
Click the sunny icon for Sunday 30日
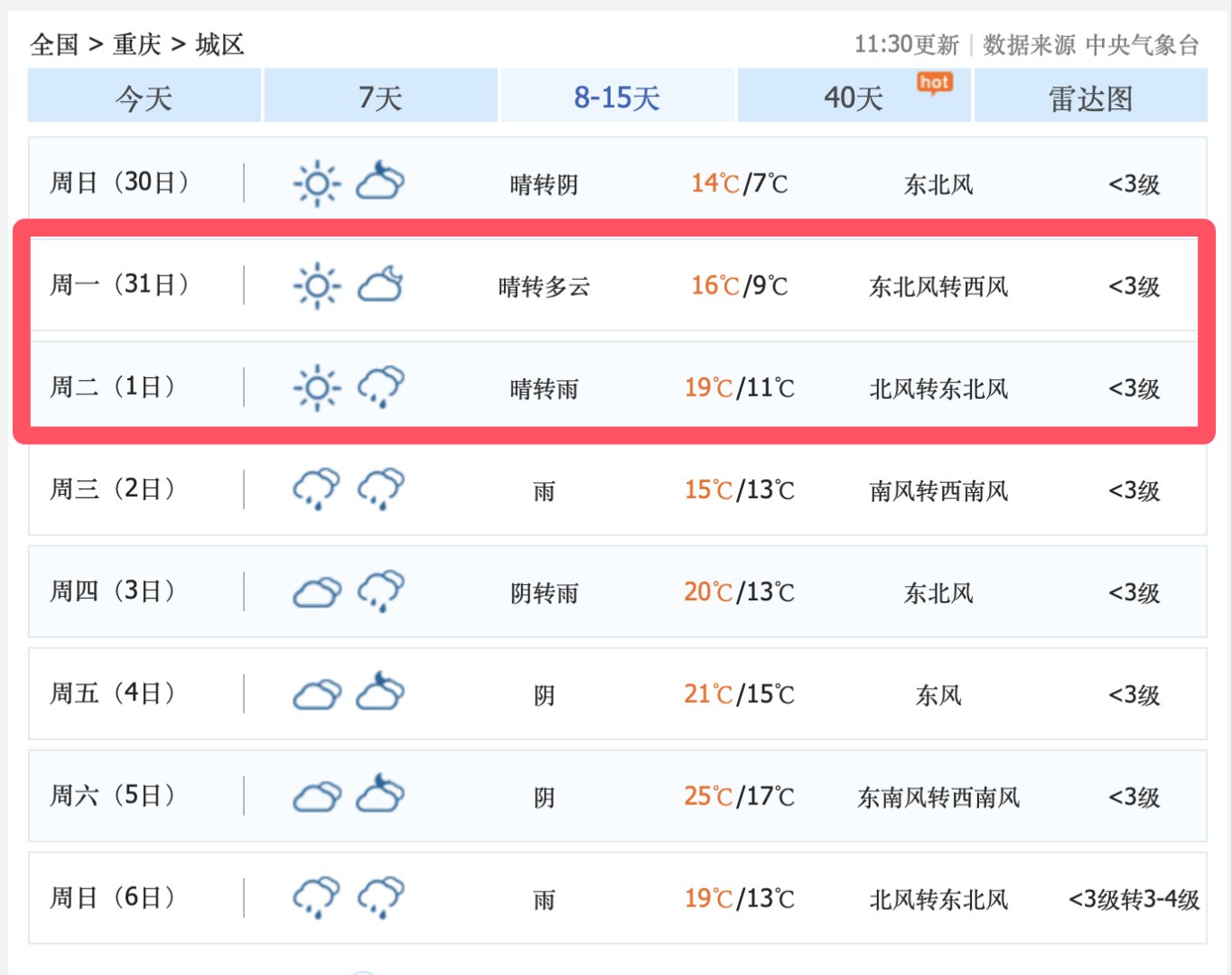[317, 184]
